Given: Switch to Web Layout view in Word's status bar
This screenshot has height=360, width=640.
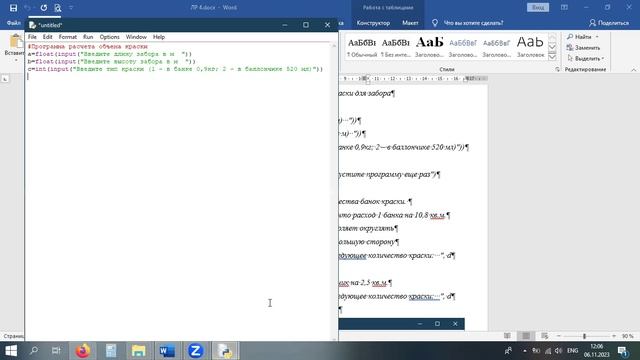Looking at the screenshot, I should [x=544, y=336].
